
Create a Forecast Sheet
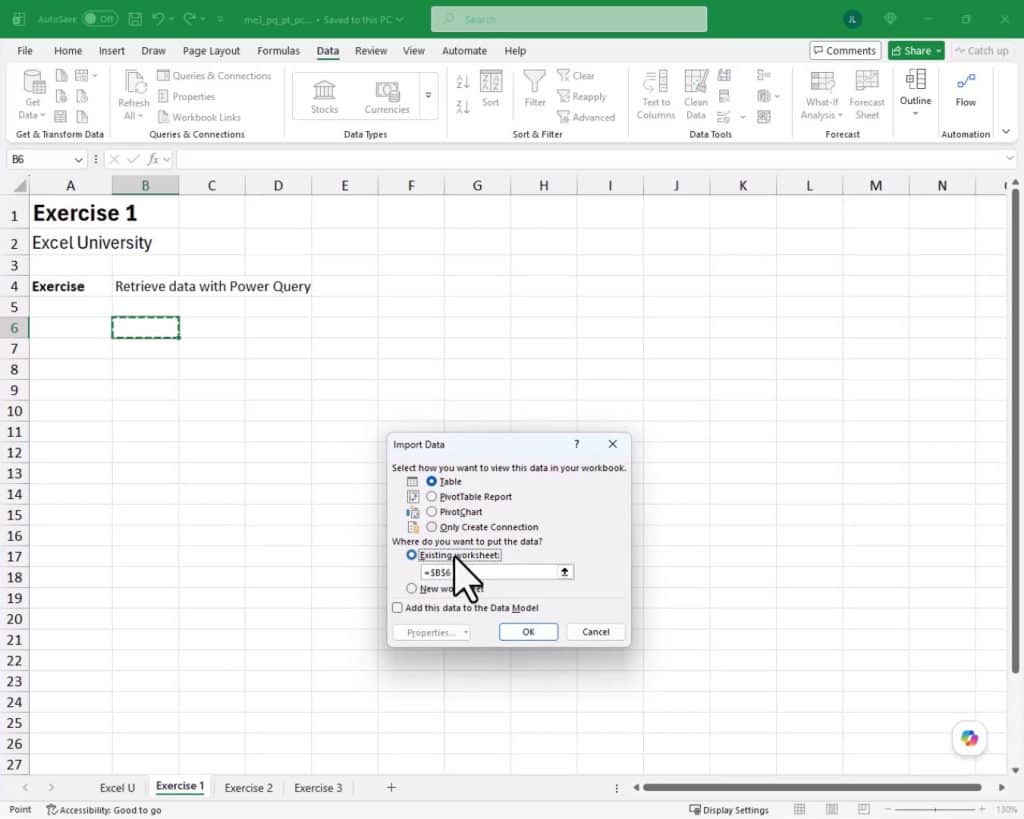pos(867,95)
